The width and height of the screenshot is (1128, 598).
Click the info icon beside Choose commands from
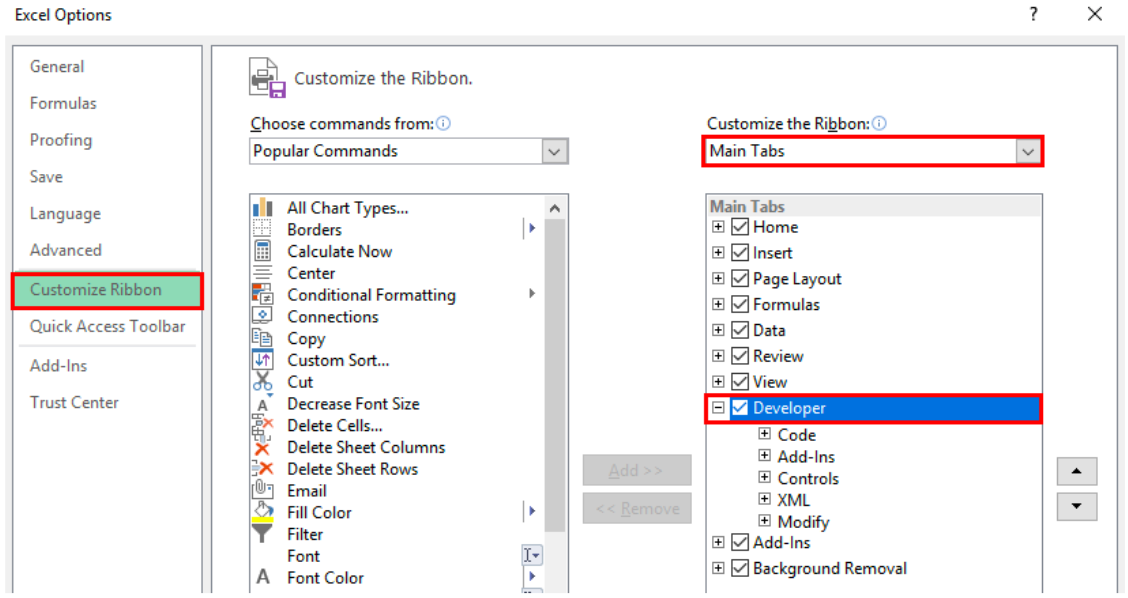444,124
